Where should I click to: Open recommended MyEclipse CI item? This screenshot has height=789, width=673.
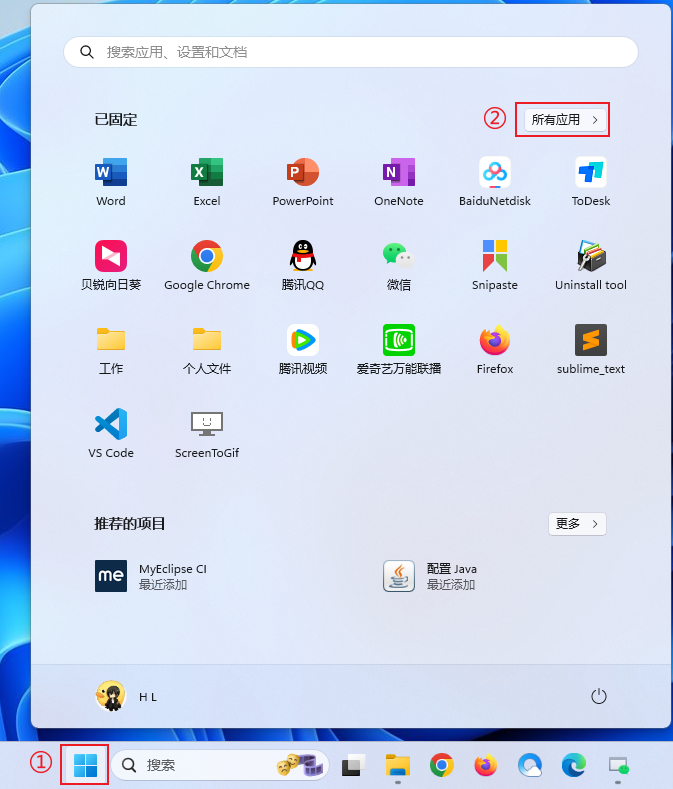[151, 576]
